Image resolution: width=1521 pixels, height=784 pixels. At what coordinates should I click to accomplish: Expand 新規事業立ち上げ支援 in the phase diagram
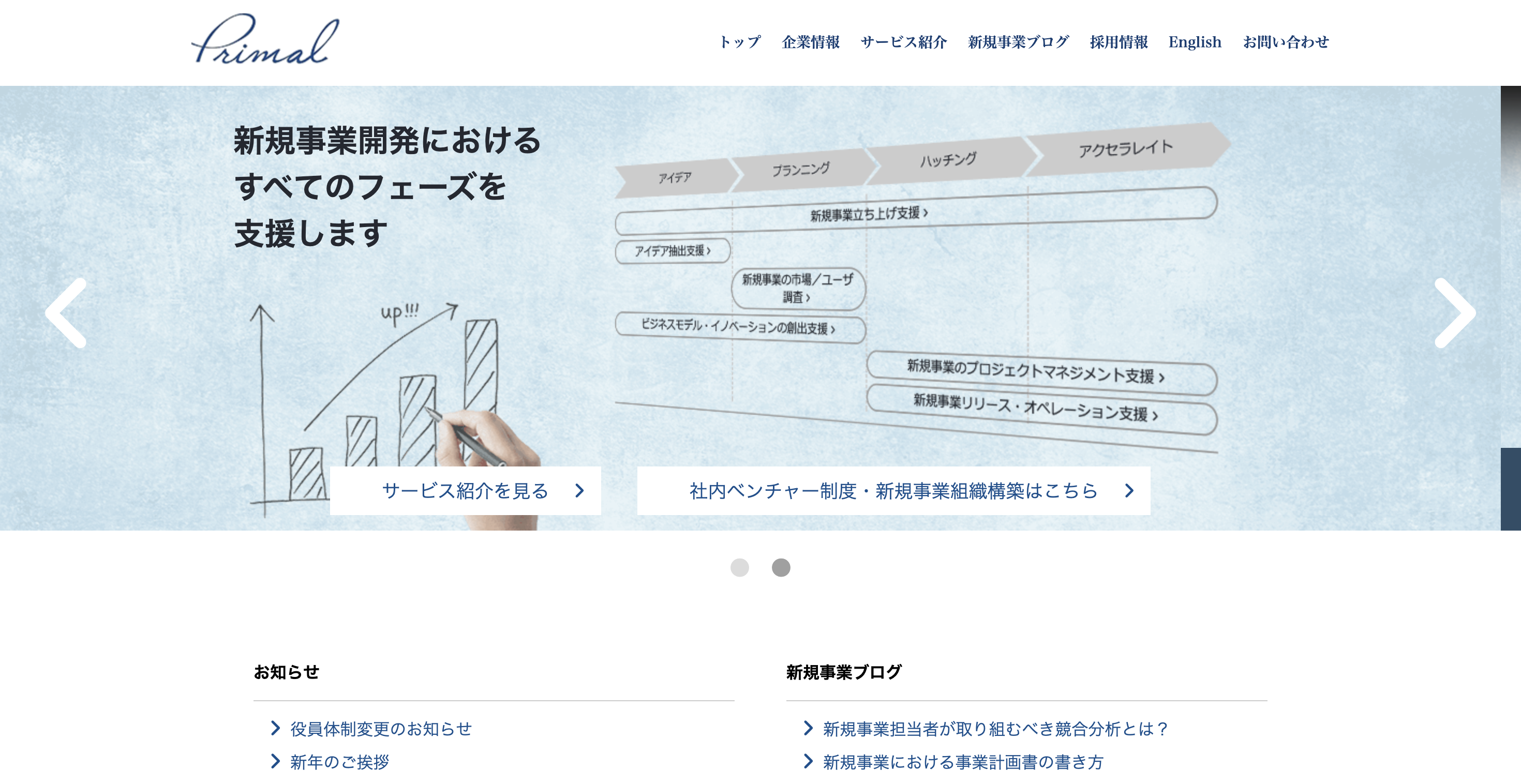pos(868,214)
